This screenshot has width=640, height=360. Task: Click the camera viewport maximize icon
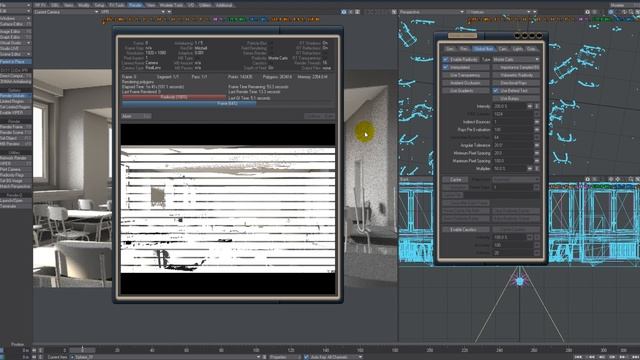pyautogui.click(x=394, y=12)
